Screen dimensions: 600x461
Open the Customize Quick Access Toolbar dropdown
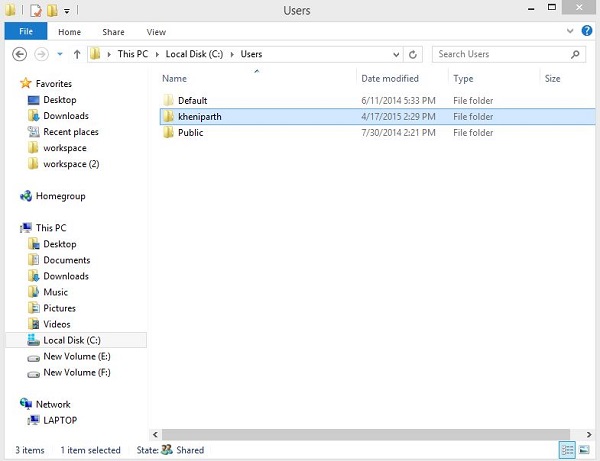pyautogui.click(x=67, y=11)
